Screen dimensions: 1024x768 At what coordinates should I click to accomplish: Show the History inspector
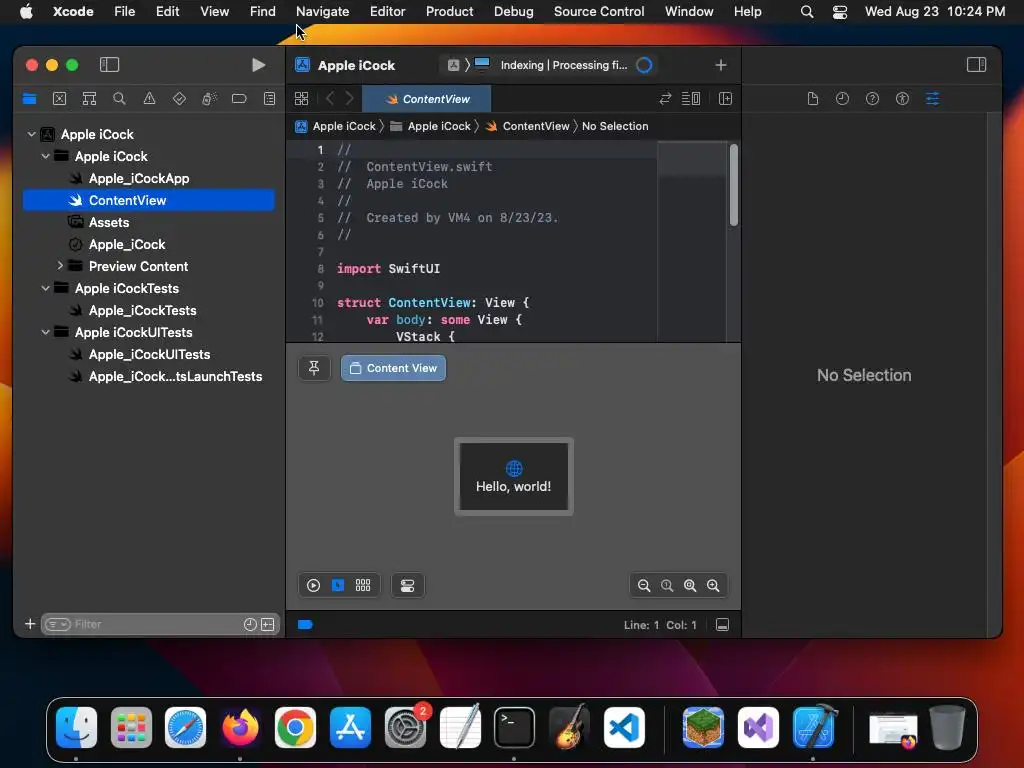click(842, 99)
